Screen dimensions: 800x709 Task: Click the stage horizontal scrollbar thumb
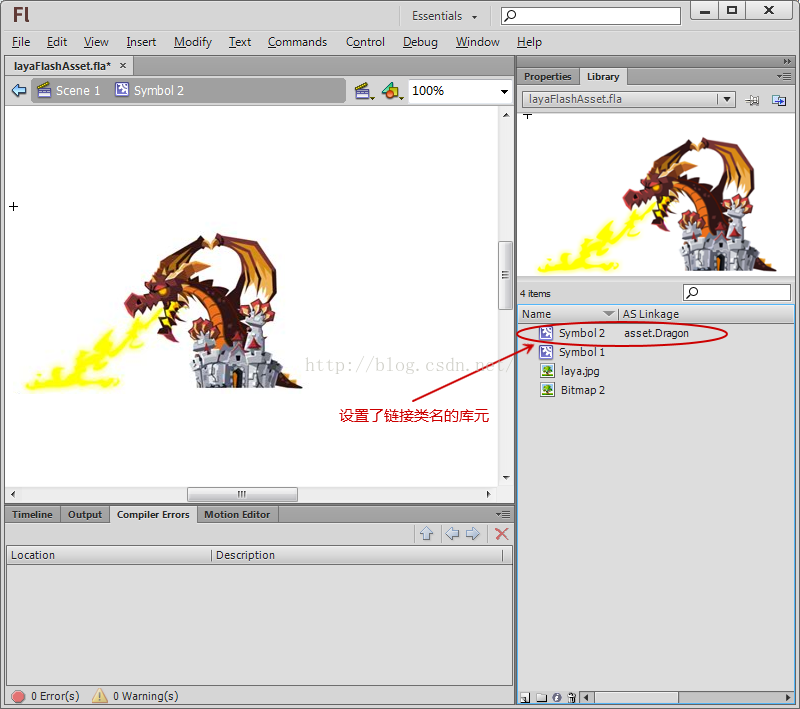point(242,494)
